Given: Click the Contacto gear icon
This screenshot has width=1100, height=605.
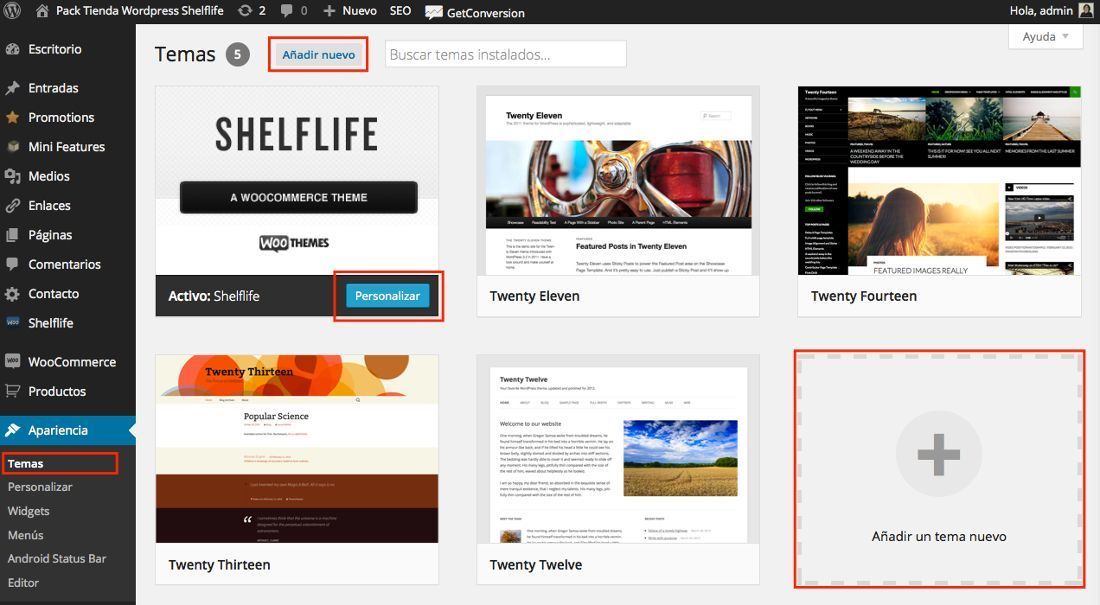Looking at the screenshot, I should [x=13, y=294].
